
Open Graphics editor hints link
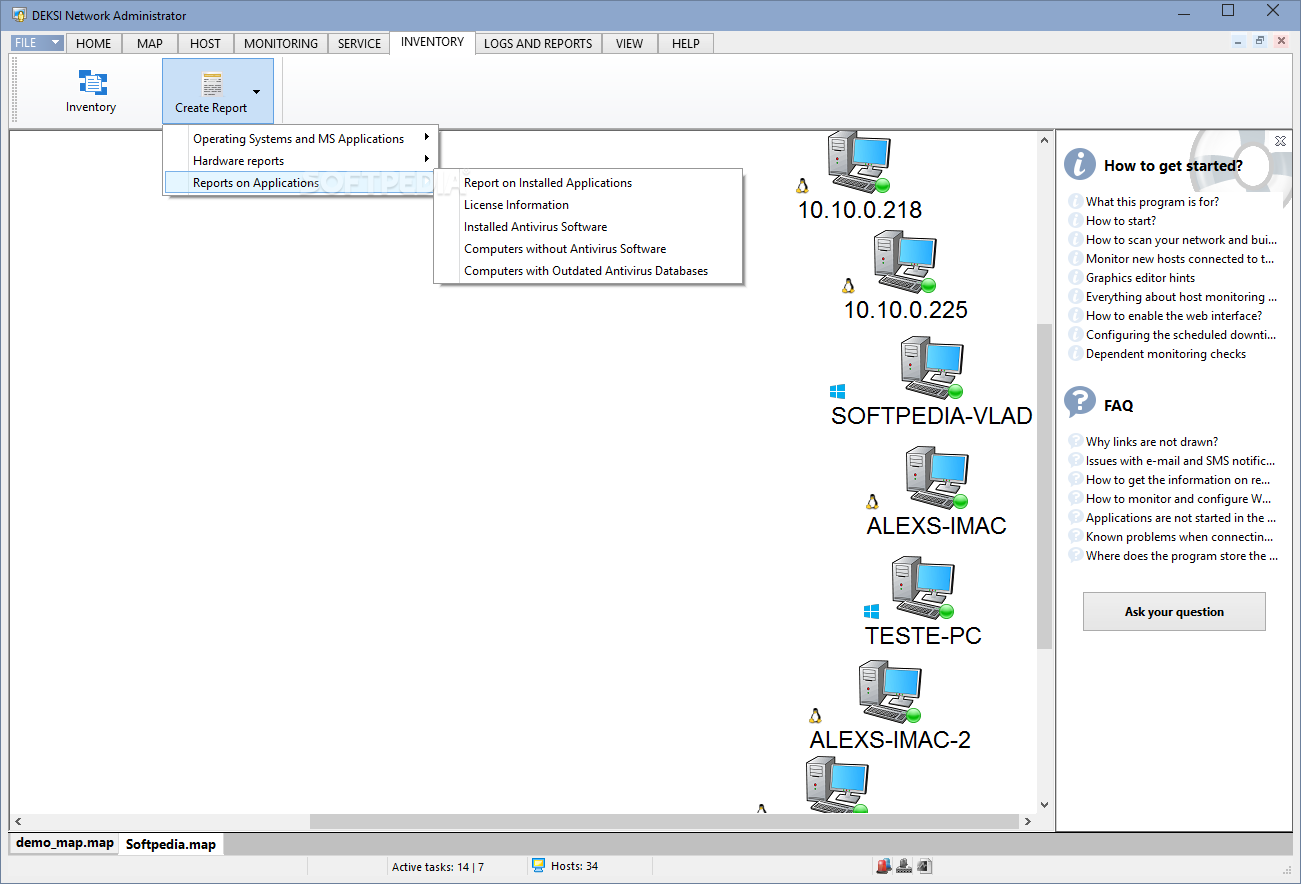[1140, 278]
